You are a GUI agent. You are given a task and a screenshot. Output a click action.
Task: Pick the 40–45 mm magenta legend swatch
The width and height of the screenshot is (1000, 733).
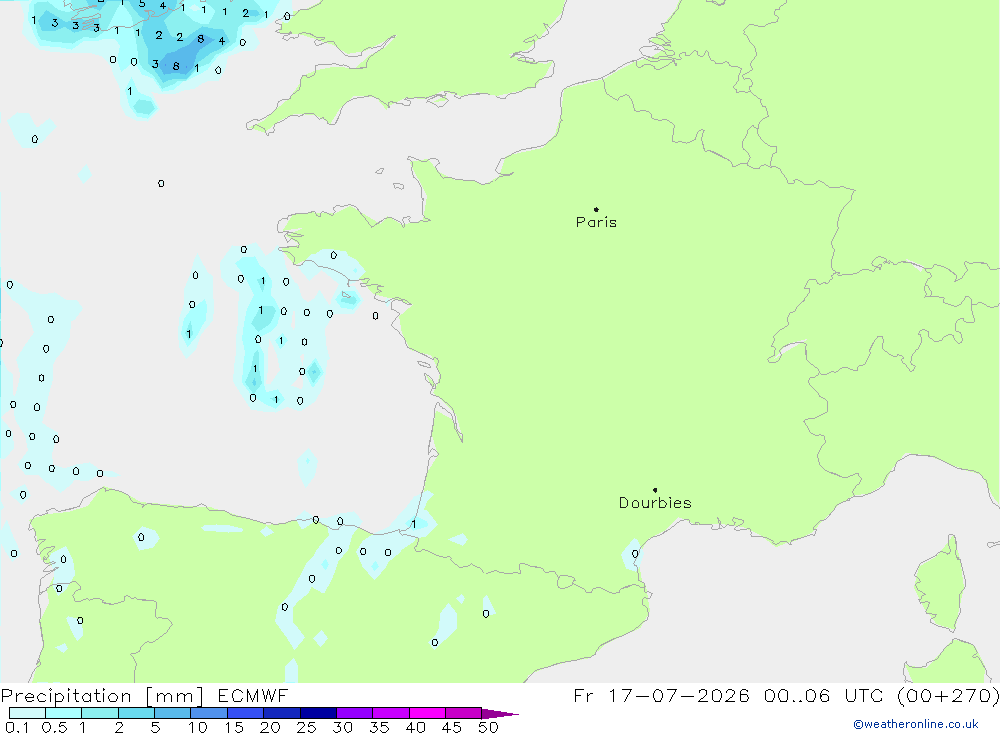tap(427, 713)
